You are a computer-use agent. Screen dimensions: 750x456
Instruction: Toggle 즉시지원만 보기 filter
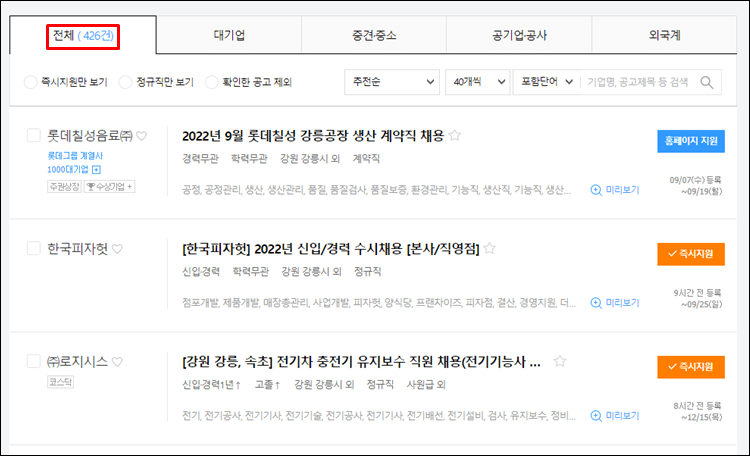tap(30, 82)
